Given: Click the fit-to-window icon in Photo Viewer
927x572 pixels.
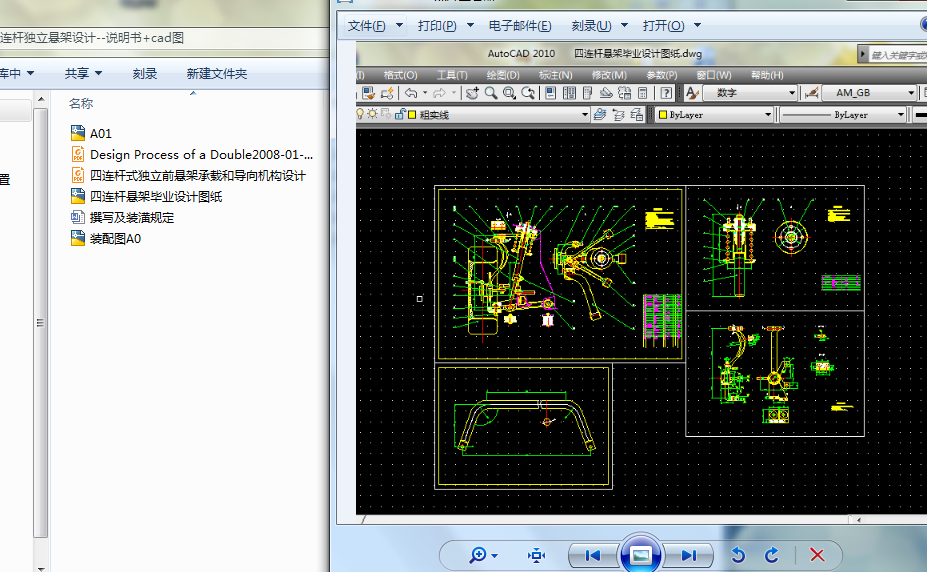Looking at the screenshot, I should [x=536, y=555].
